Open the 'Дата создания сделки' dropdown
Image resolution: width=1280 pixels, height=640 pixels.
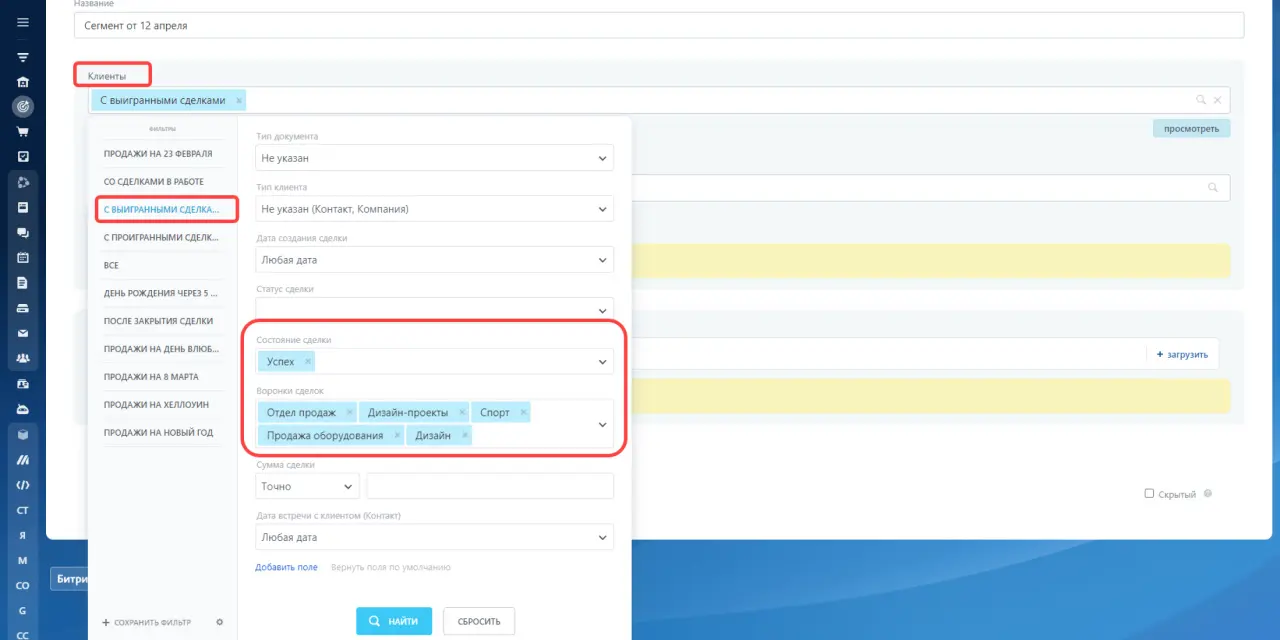tap(434, 260)
